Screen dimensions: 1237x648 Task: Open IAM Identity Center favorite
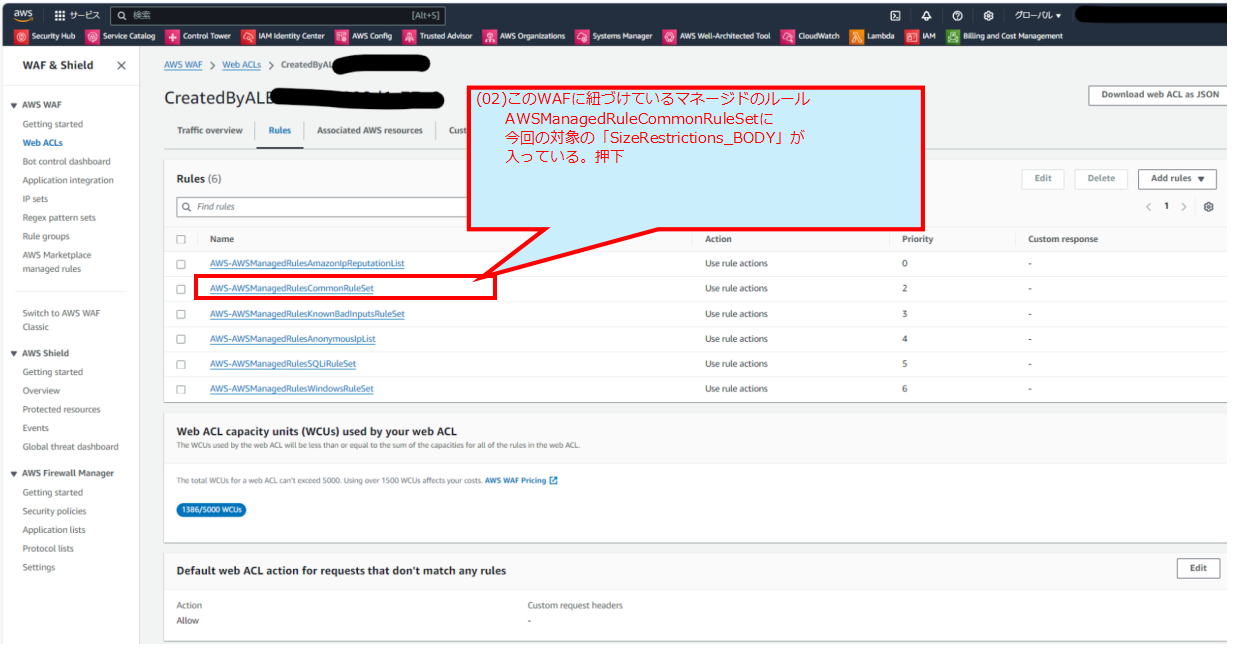click(x=284, y=36)
